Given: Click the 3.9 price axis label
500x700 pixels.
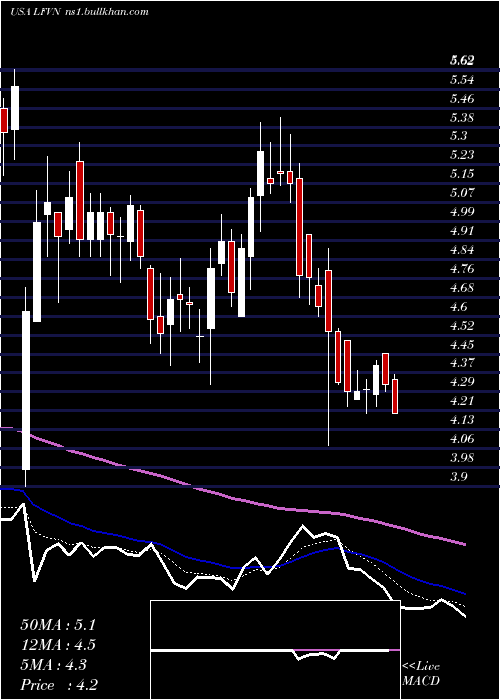Looking at the screenshot, I should pos(459,477).
